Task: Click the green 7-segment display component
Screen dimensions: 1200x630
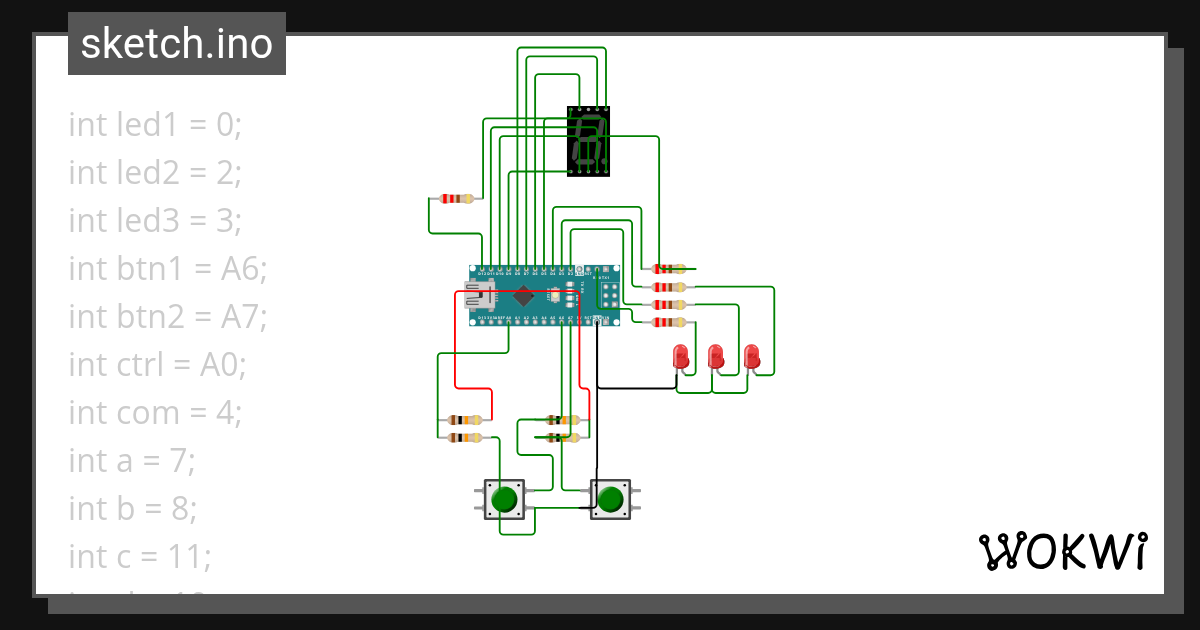Action: tap(590, 140)
